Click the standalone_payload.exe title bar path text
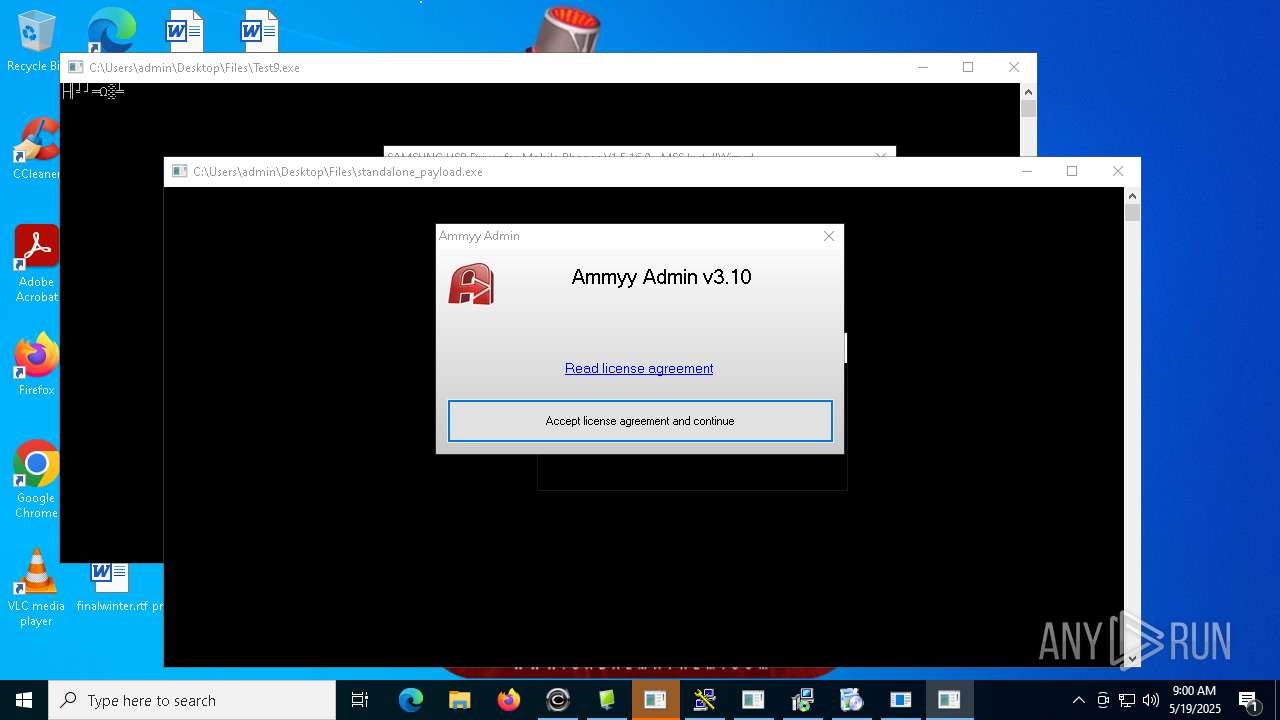Image resolution: width=1280 pixels, height=720 pixels. 338,171
